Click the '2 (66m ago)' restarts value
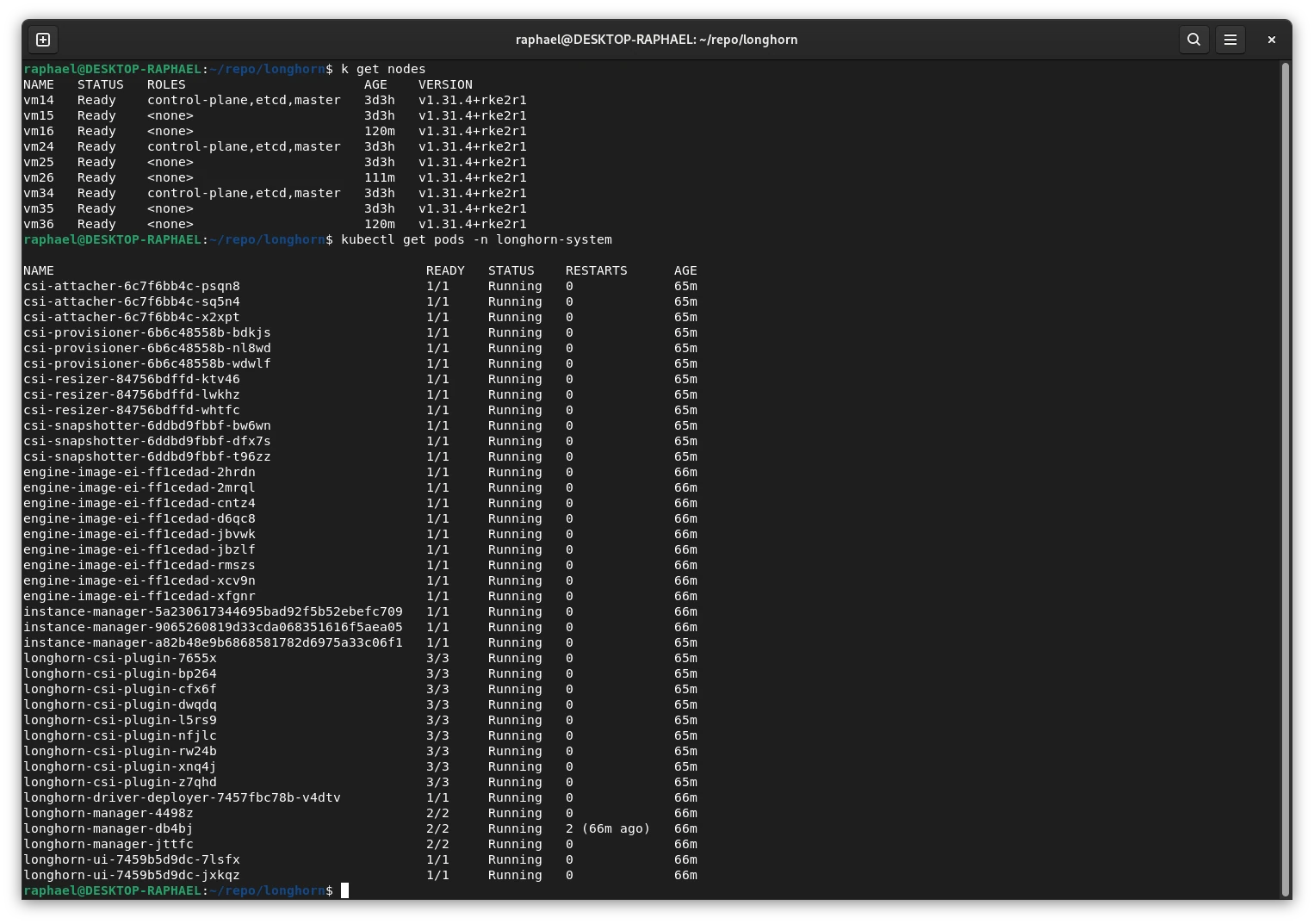 607,828
